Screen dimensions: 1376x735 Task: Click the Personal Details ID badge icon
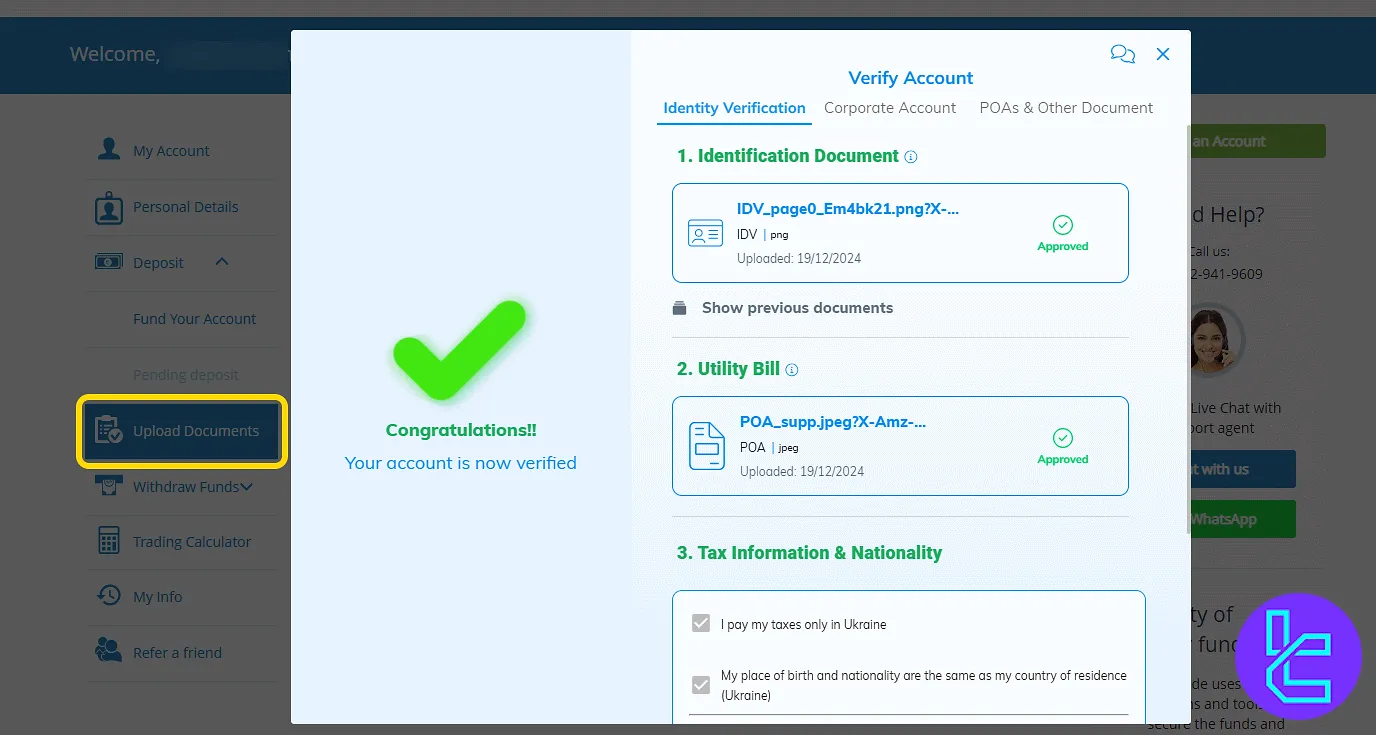108,207
